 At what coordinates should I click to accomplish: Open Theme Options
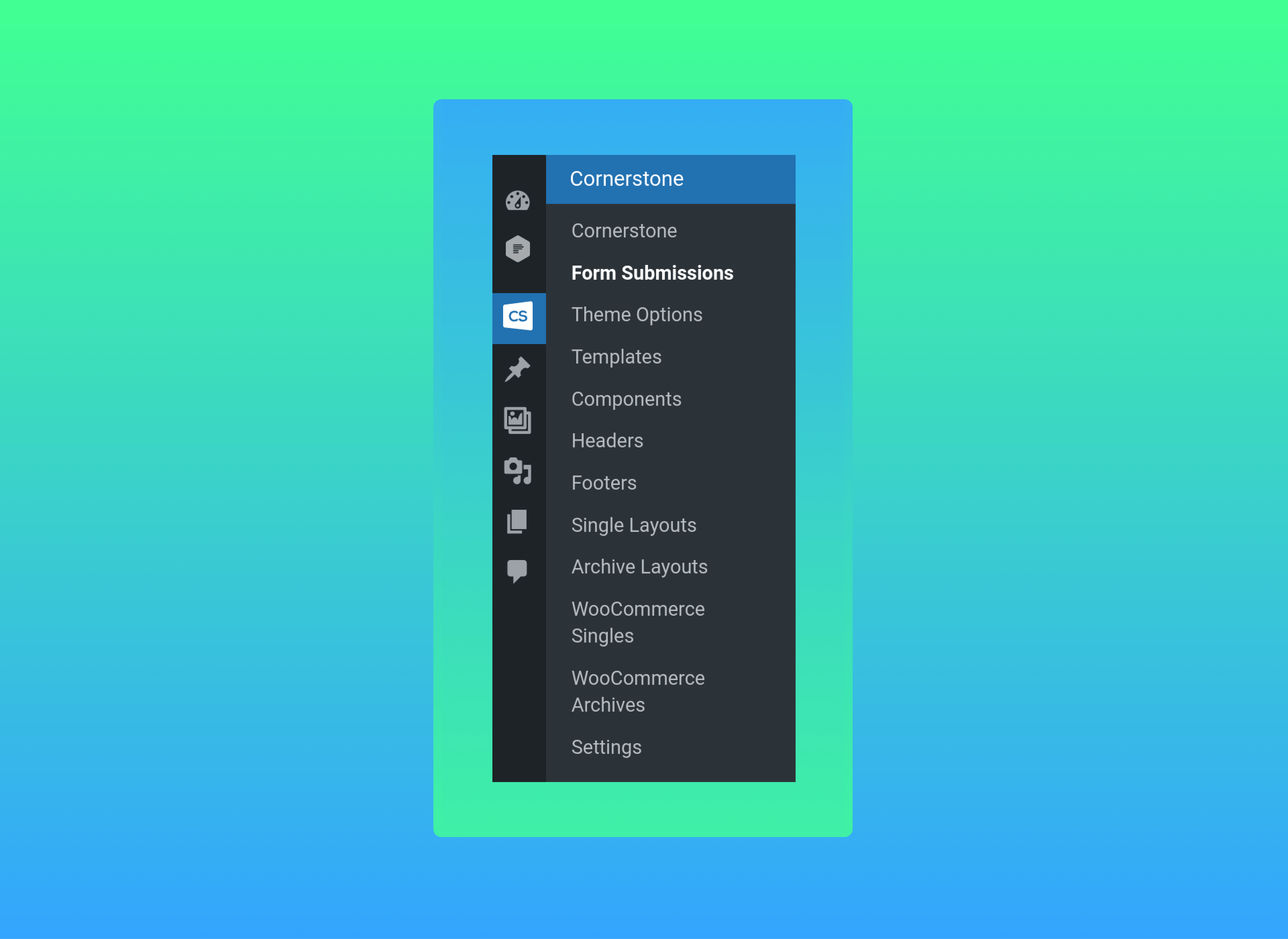pyautogui.click(x=637, y=314)
